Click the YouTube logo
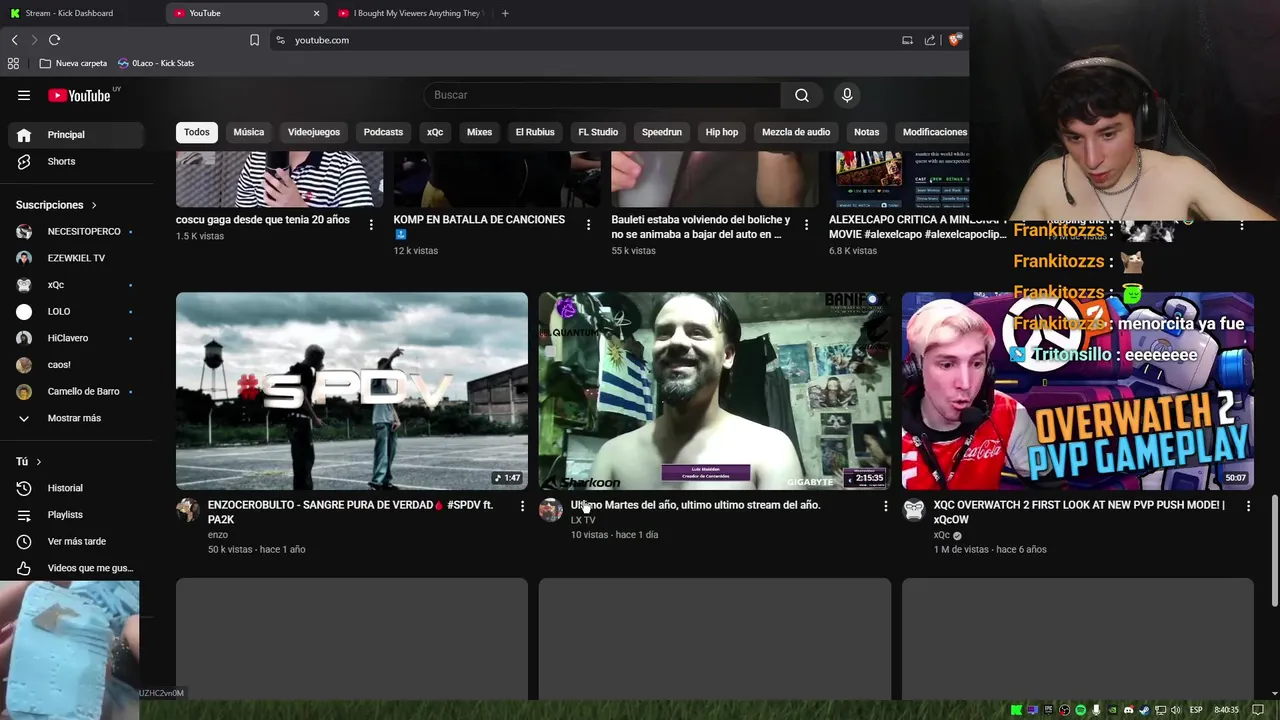Image resolution: width=1280 pixels, height=720 pixels. click(x=79, y=95)
